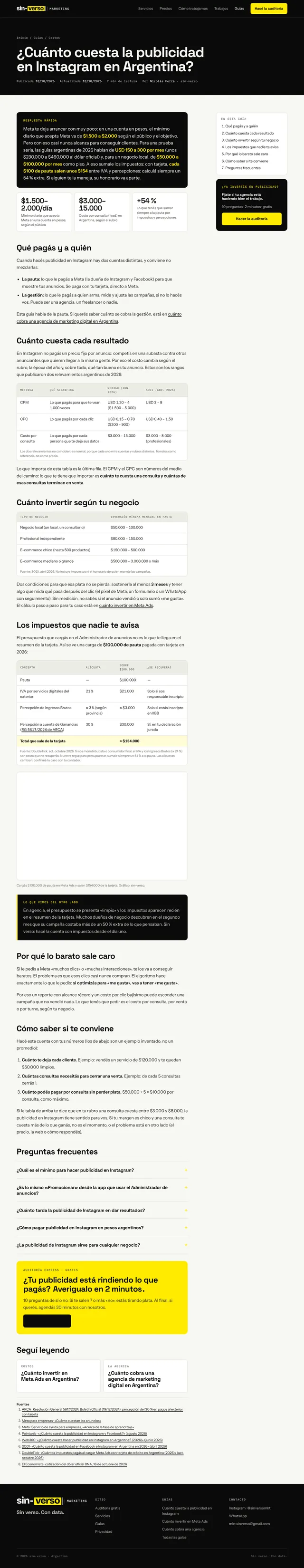Screen dimensions: 304x1568
Task: Open SODI source link
Action: pyautogui.click(x=94, y=1446)
